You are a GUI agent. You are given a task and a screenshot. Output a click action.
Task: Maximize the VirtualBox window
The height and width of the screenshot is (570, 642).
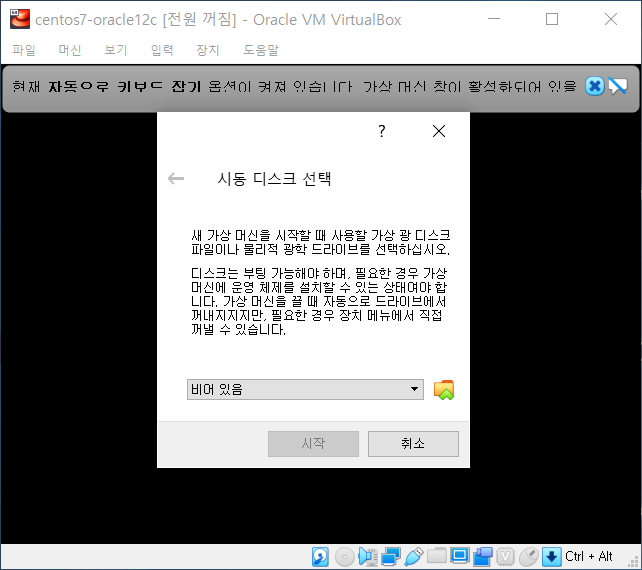552,19
